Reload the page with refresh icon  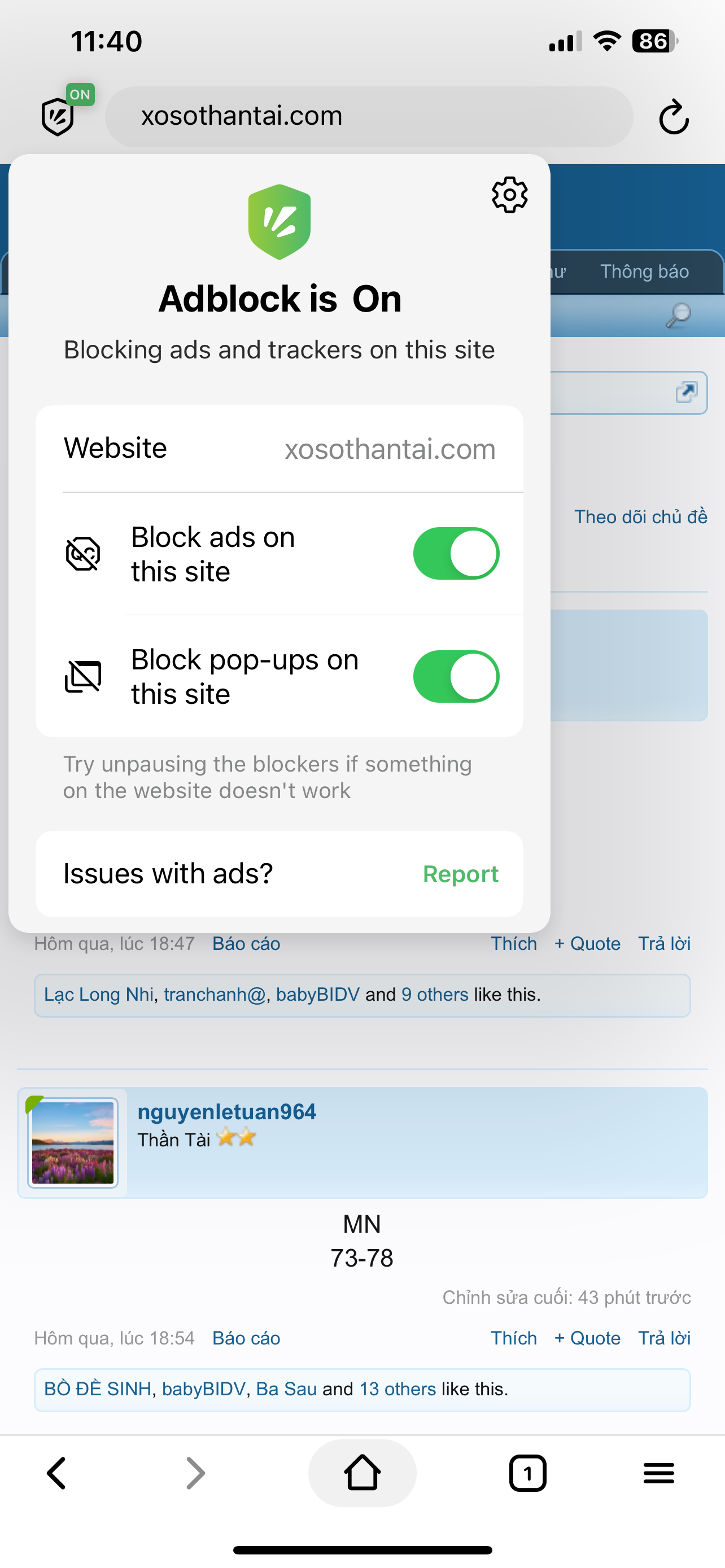click(x=673, y=116)
